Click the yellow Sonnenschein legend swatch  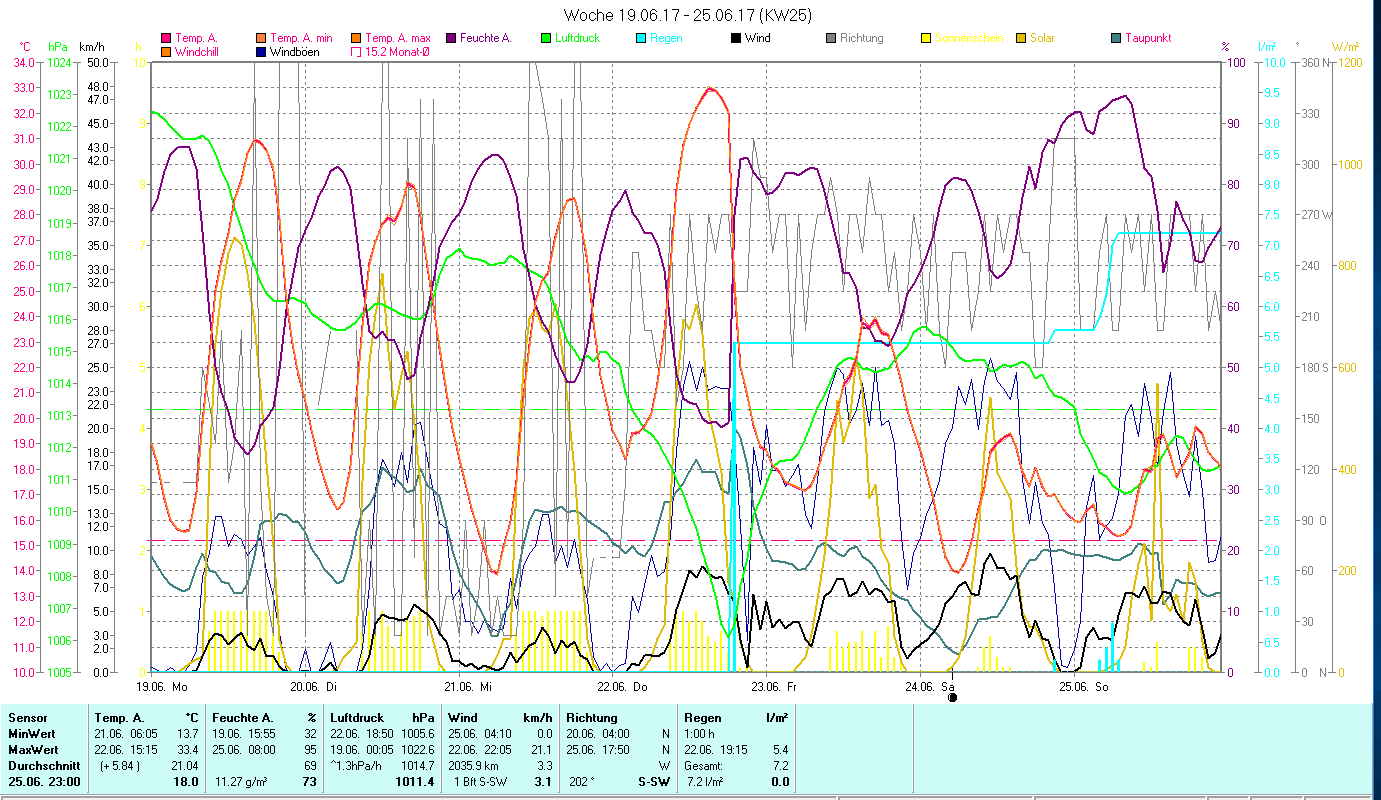click(x=926, y=39)
